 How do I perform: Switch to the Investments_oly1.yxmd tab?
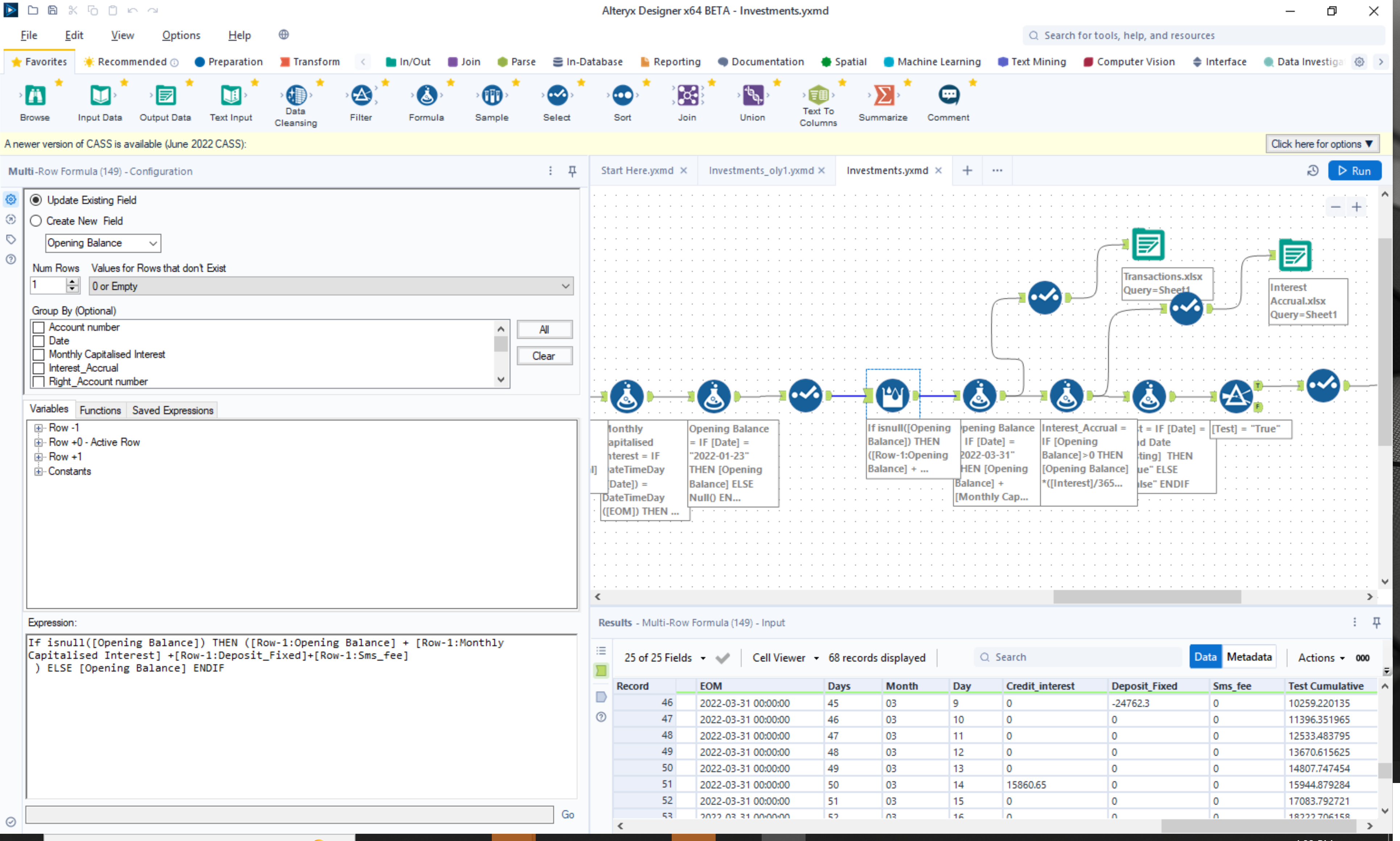point(762,170)
